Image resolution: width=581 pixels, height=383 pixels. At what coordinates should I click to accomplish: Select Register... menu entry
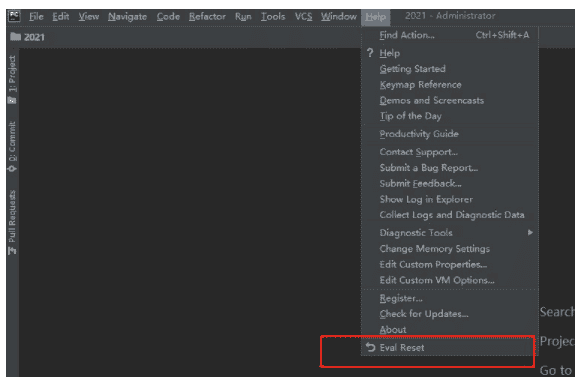[x=450, y=298]
